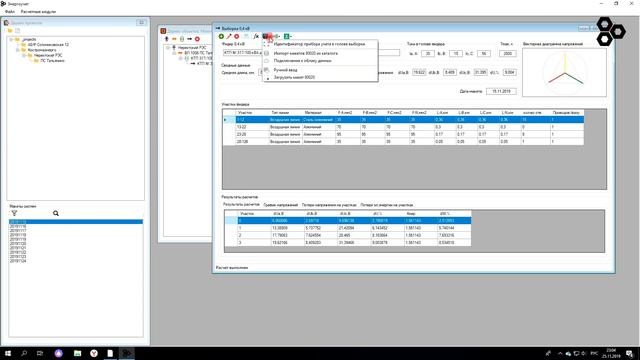The width and height of the screenshot is (640, 360).
Task: Click funnel filter icon above dates list
Action: click(14, 213)
